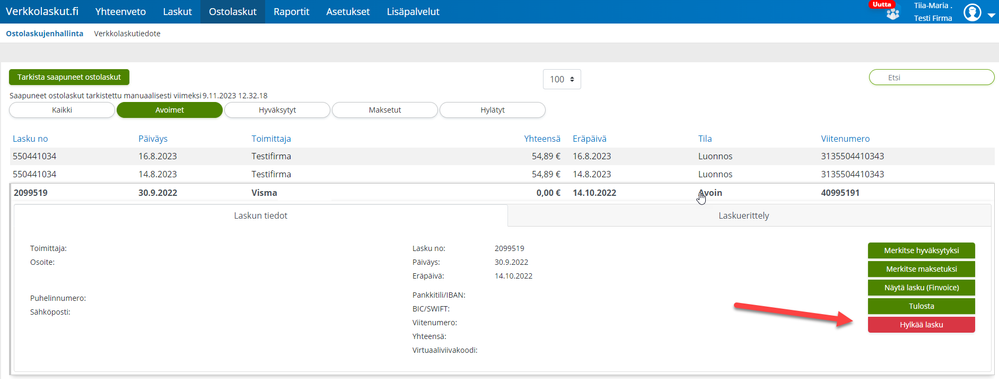This screenshot has width=999, height=379.
Task: Open the Laskut menu
Action: pyautogui.click(x=177, y=11)
